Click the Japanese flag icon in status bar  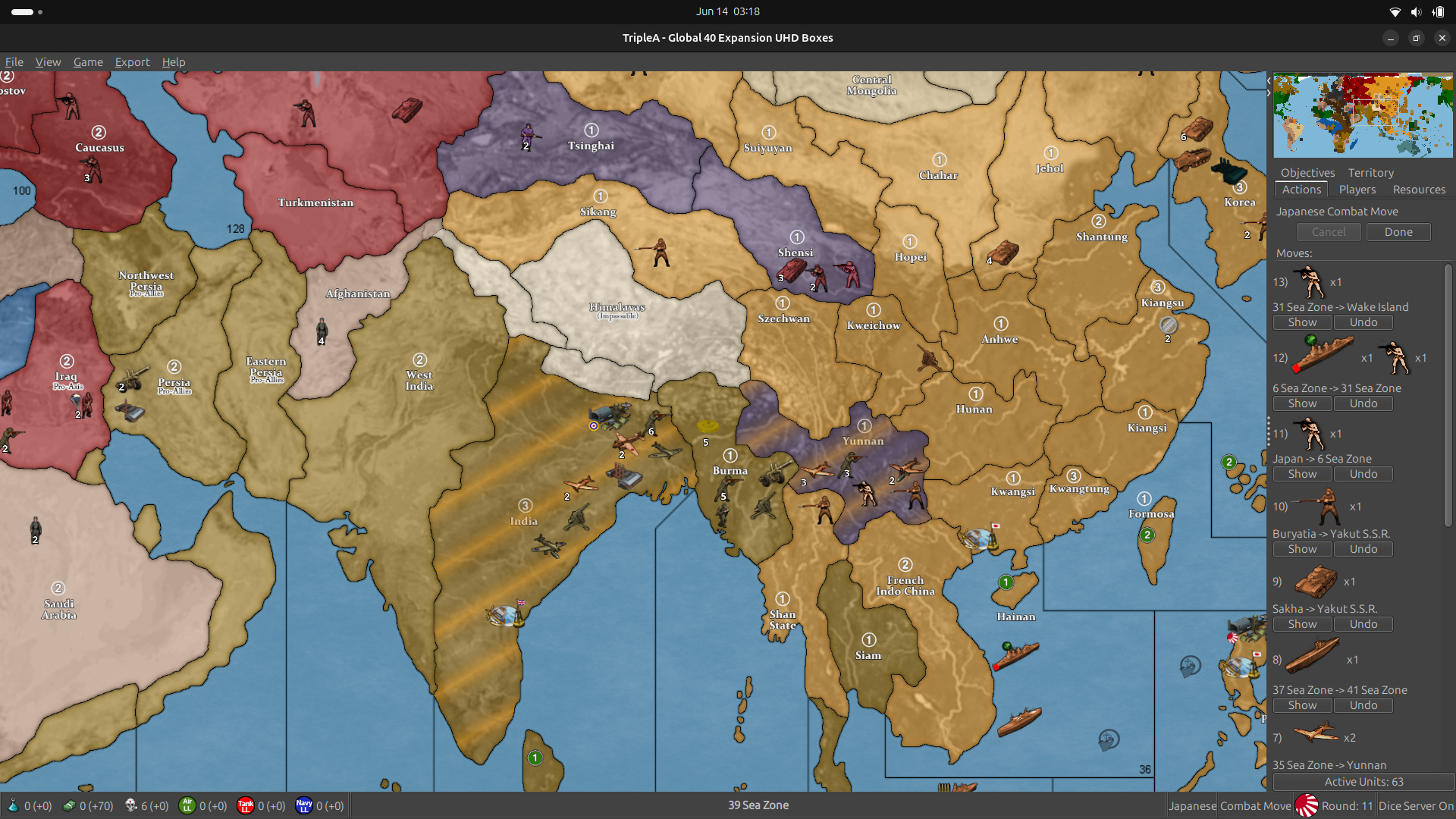(x=1307, y=805)
